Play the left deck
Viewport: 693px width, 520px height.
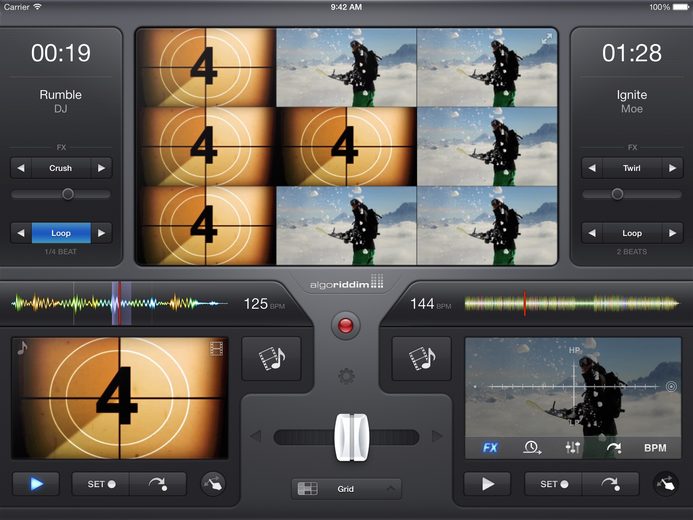click(x=36, y=484)
